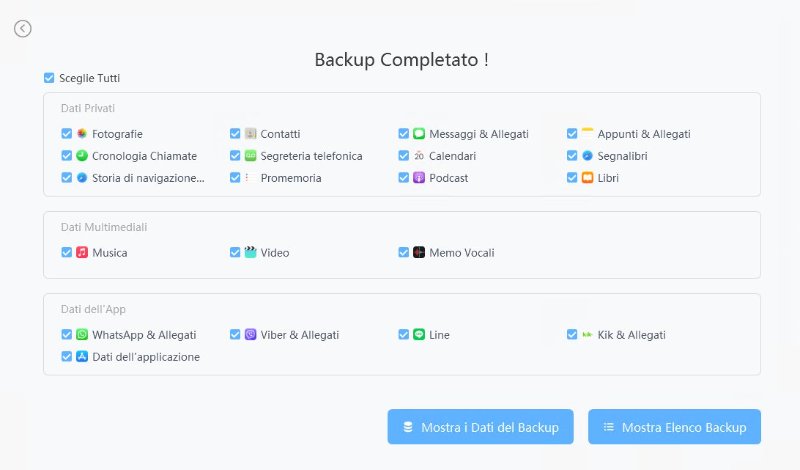Uncheck Cronologia Chiamate checkbox
This screenshot has height=470, width=800.
point(66,156)
